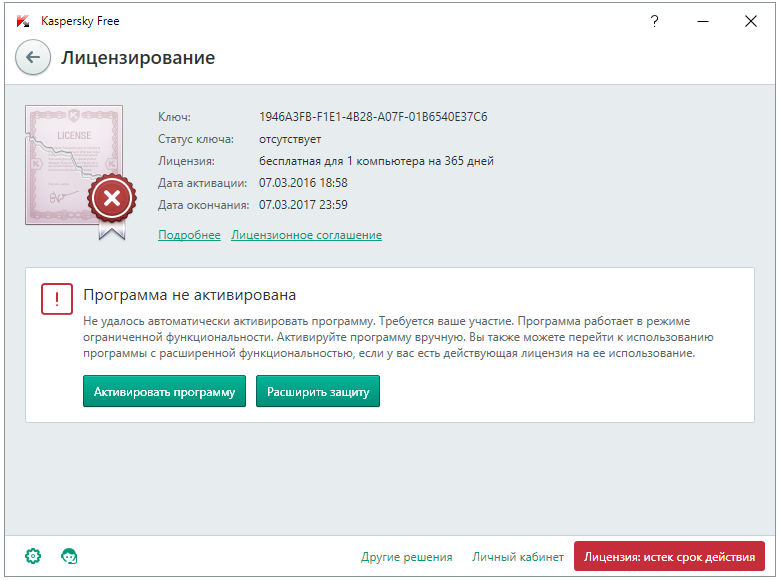
Task: Open settings with the gear icon
Action: (33, 556)
